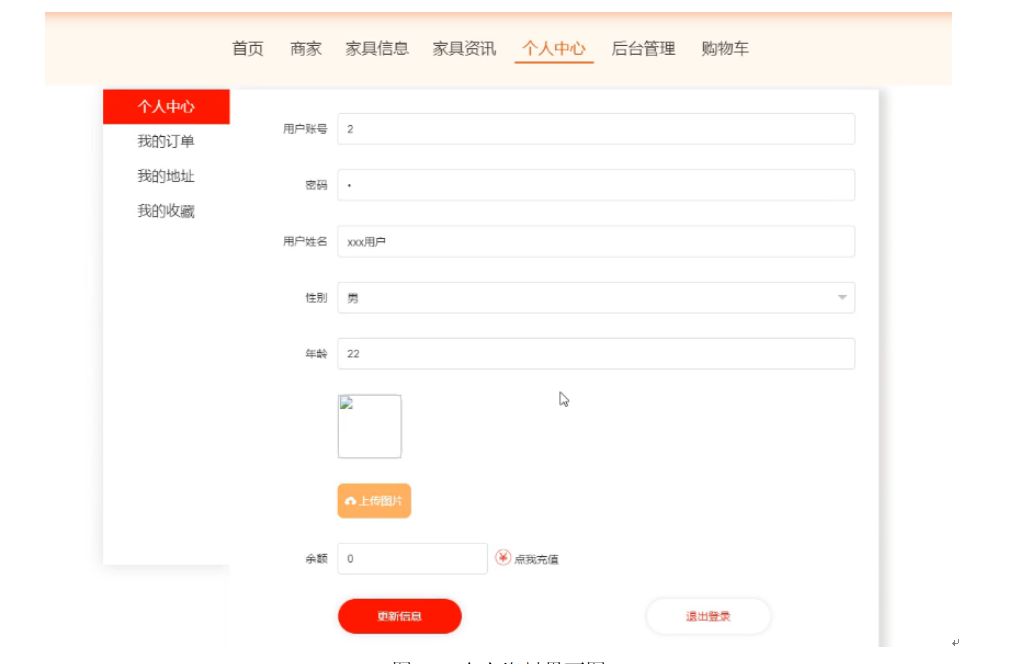The image size is (1009, 664).
Task: Click the 上传图片 upload button
Action: tap(374, 501)
